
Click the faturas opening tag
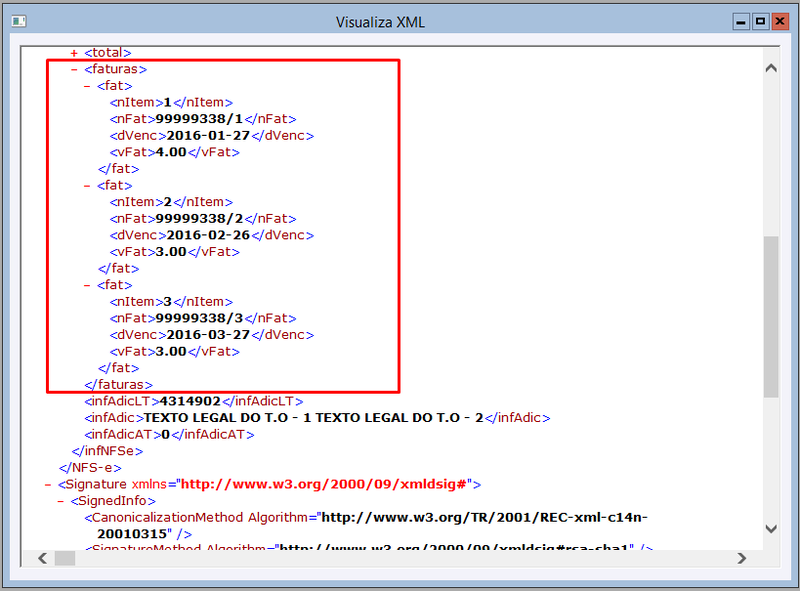click(x=115, y=69)
